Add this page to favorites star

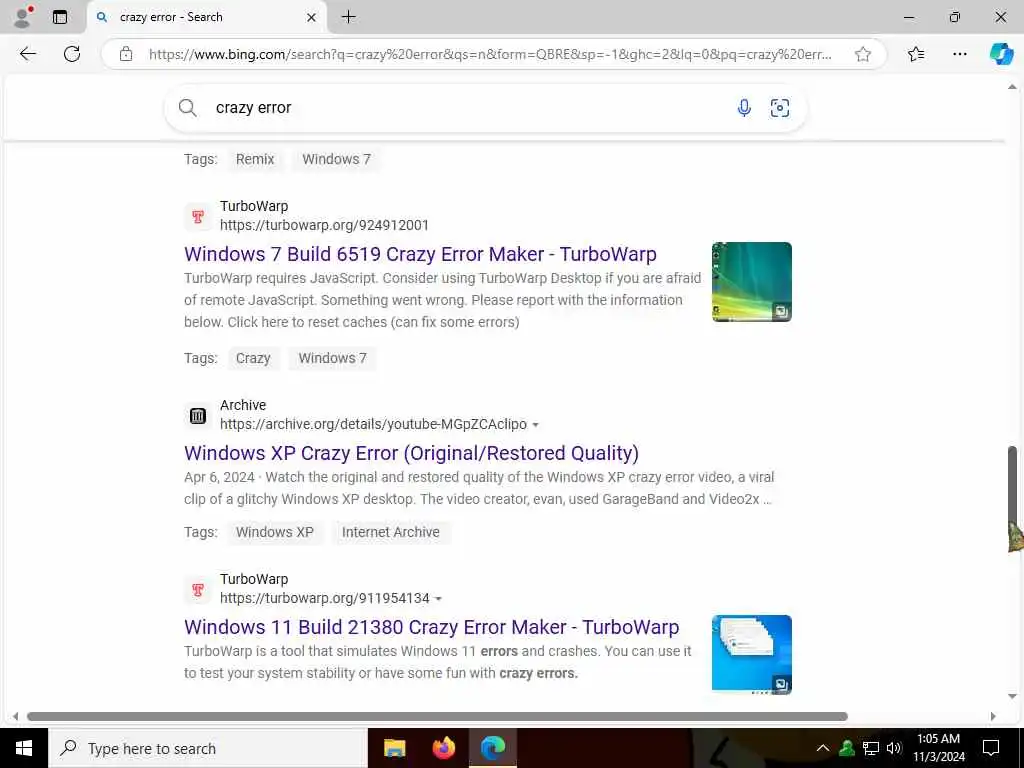(x=863, y=54)
